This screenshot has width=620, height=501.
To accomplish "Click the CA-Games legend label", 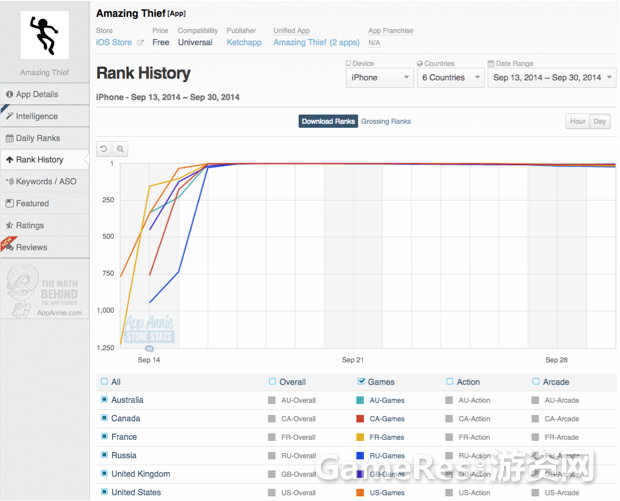I will 387,419.
